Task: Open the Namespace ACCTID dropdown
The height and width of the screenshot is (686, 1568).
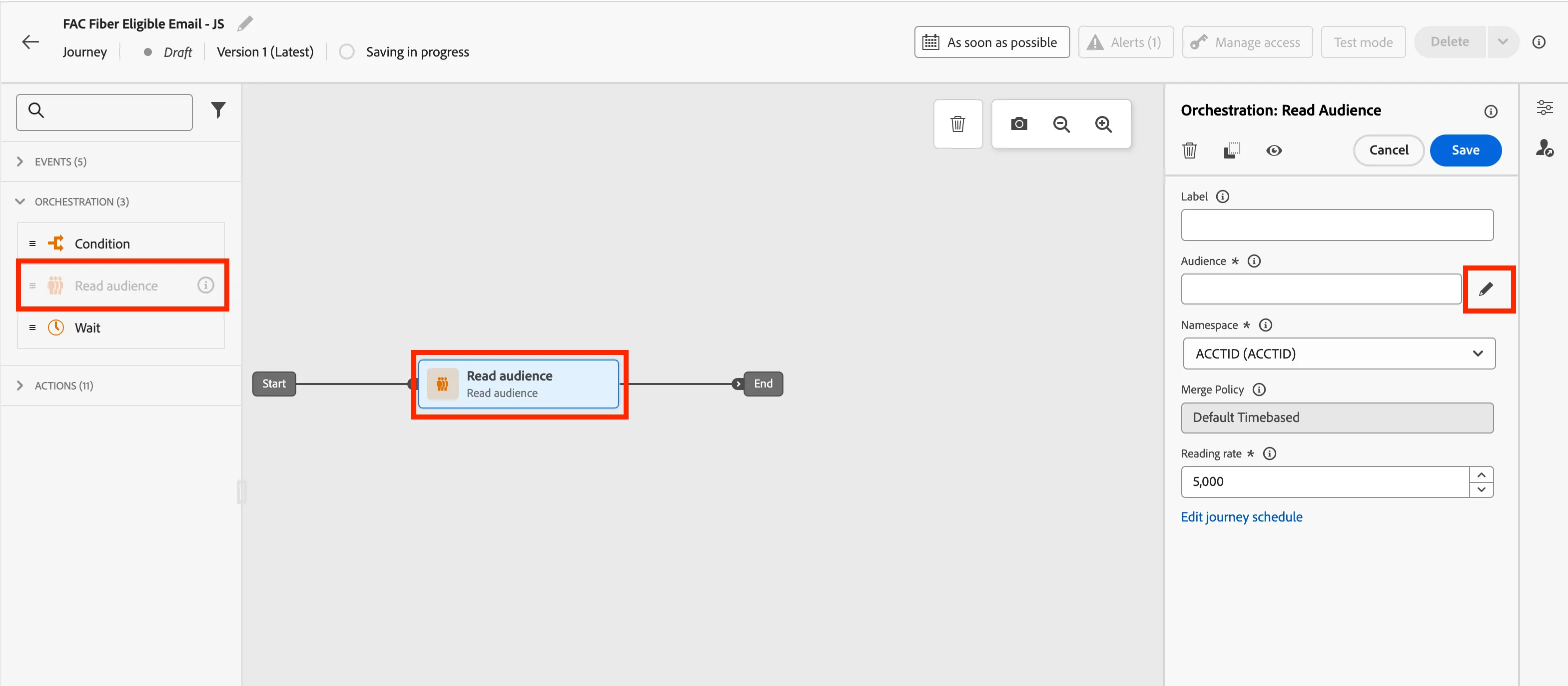Action: click(x=1339, y=354)
